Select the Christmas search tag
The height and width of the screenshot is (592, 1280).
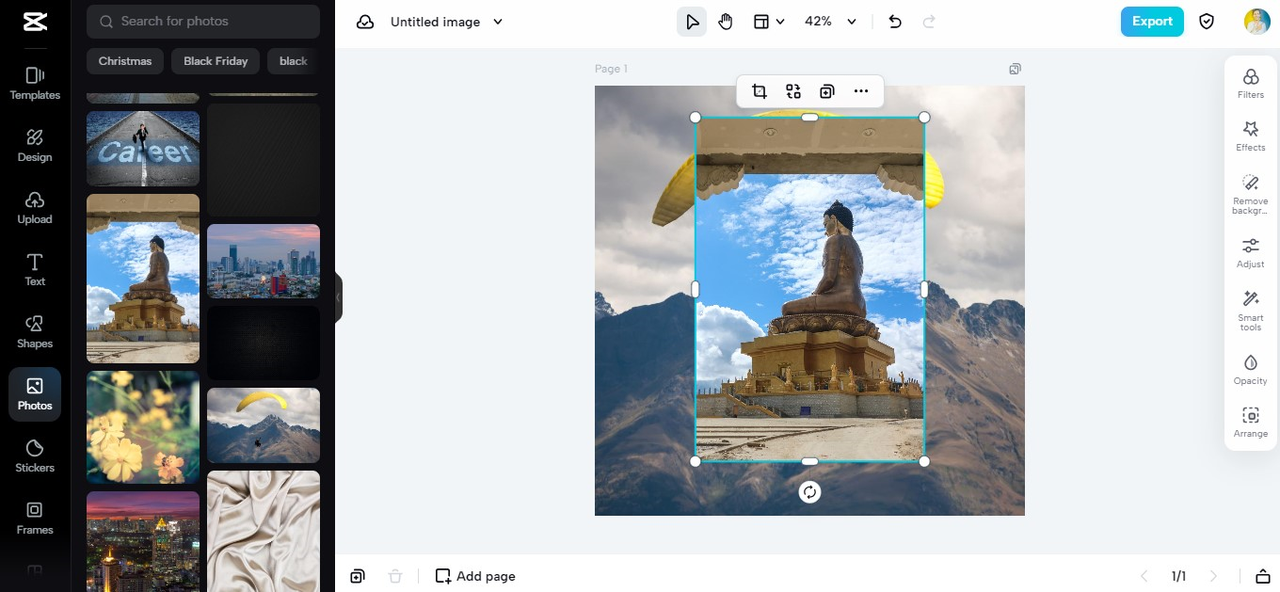(x=125, y=61)
